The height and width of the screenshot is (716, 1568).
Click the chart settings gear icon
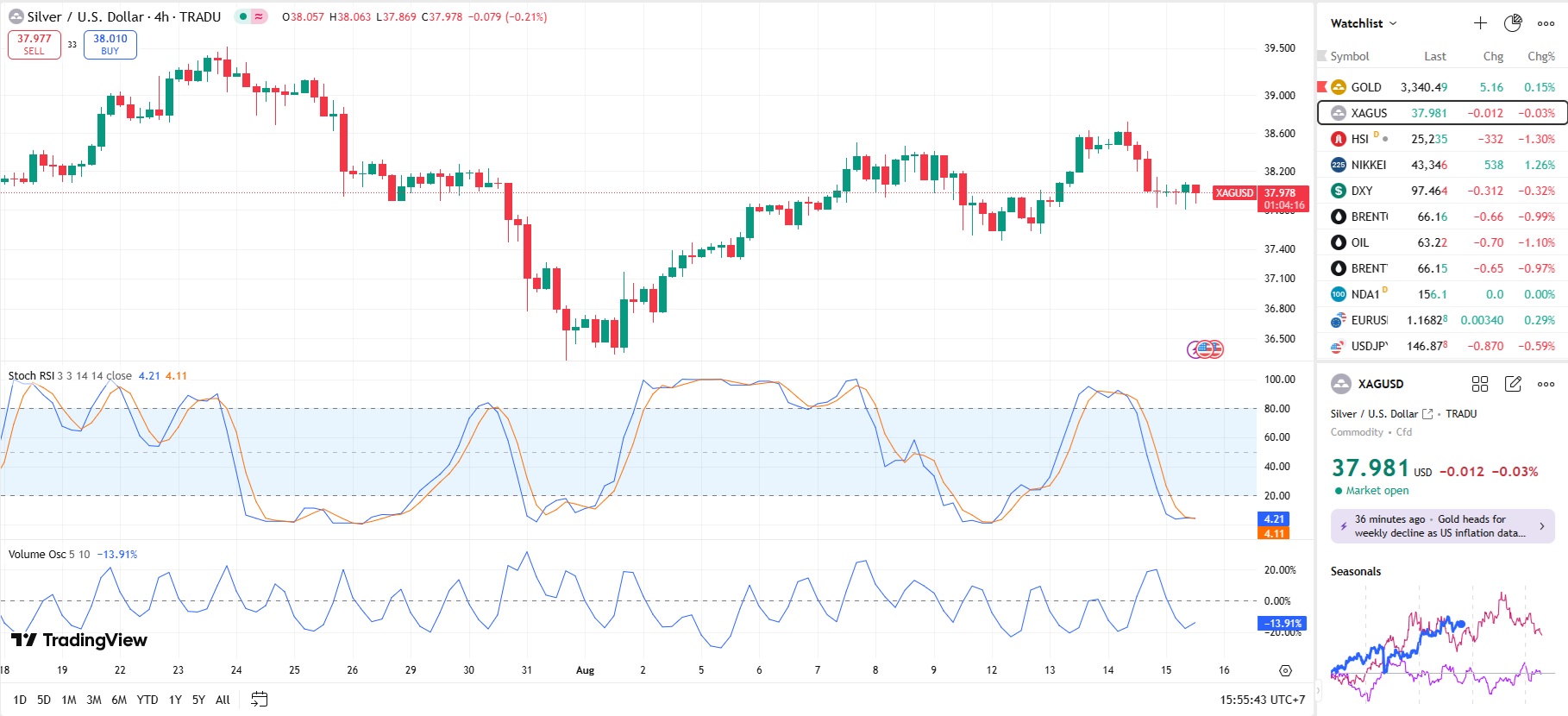(x=1285, y=670)
